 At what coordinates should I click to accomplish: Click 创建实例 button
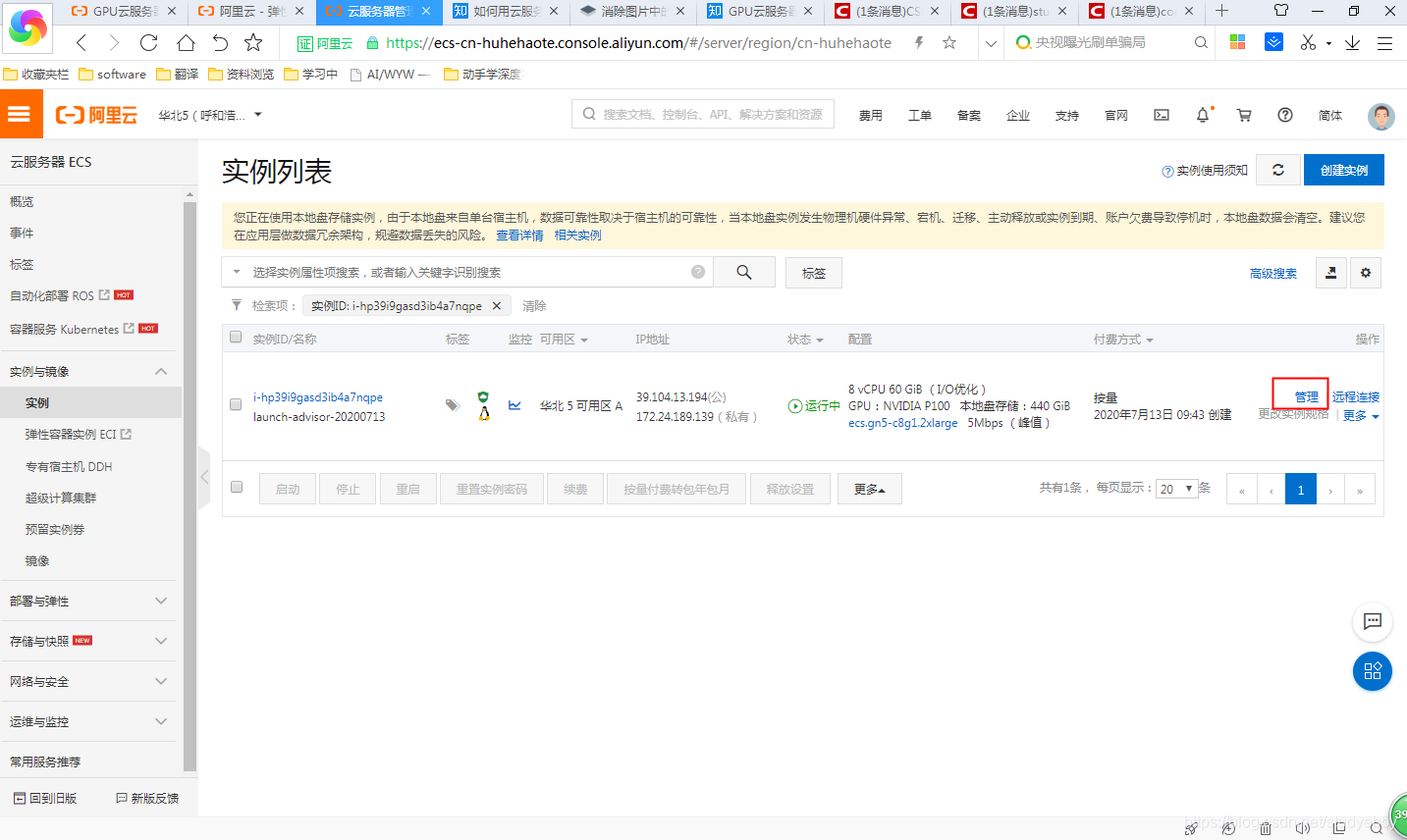click(x=1344, y=170)
